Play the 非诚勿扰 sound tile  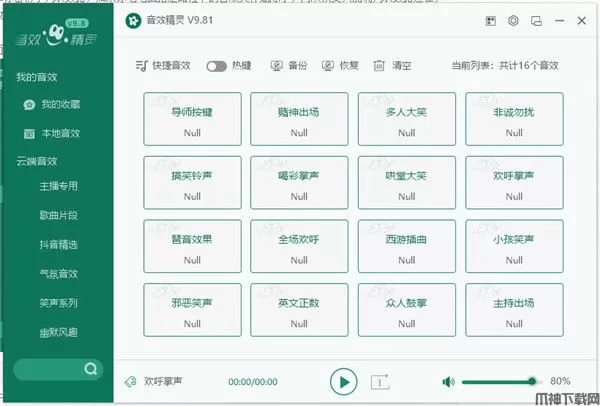pyautogui.click(x=514, y=119)
